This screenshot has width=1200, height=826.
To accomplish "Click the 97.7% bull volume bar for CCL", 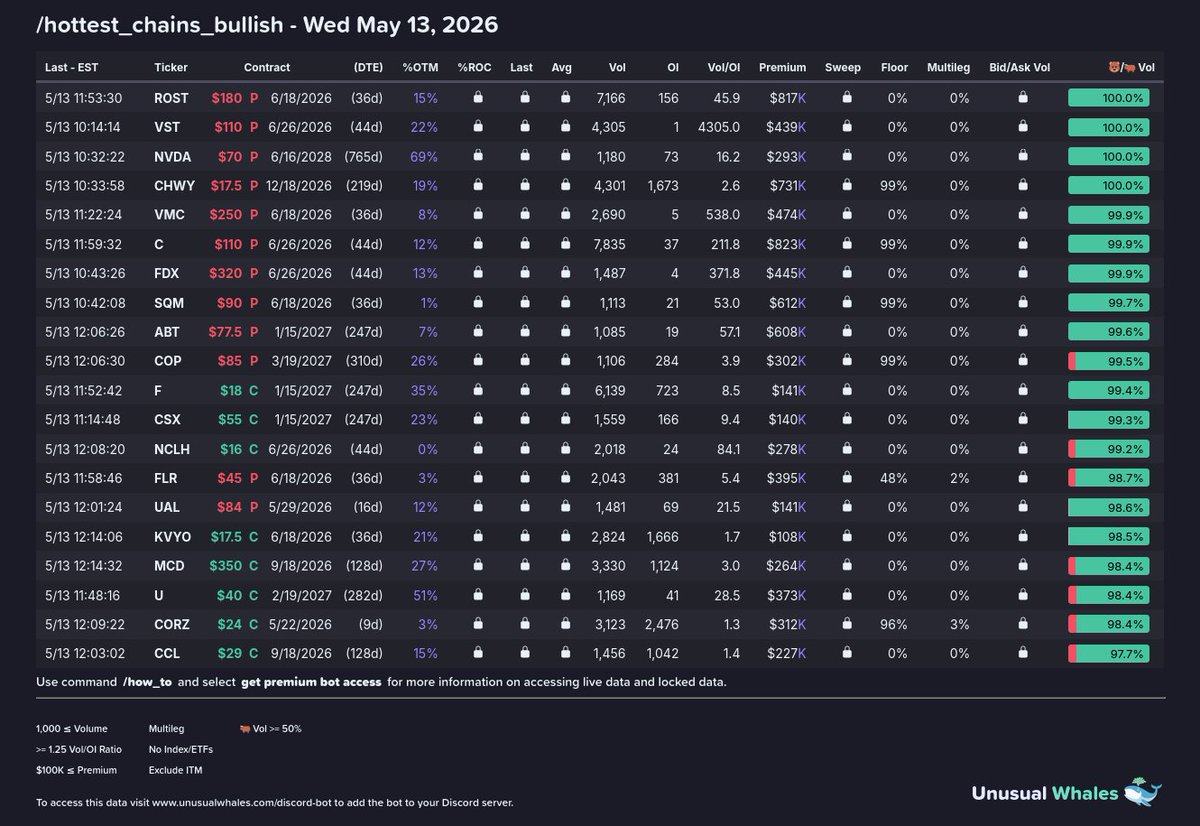I will tap(1108, 653).
